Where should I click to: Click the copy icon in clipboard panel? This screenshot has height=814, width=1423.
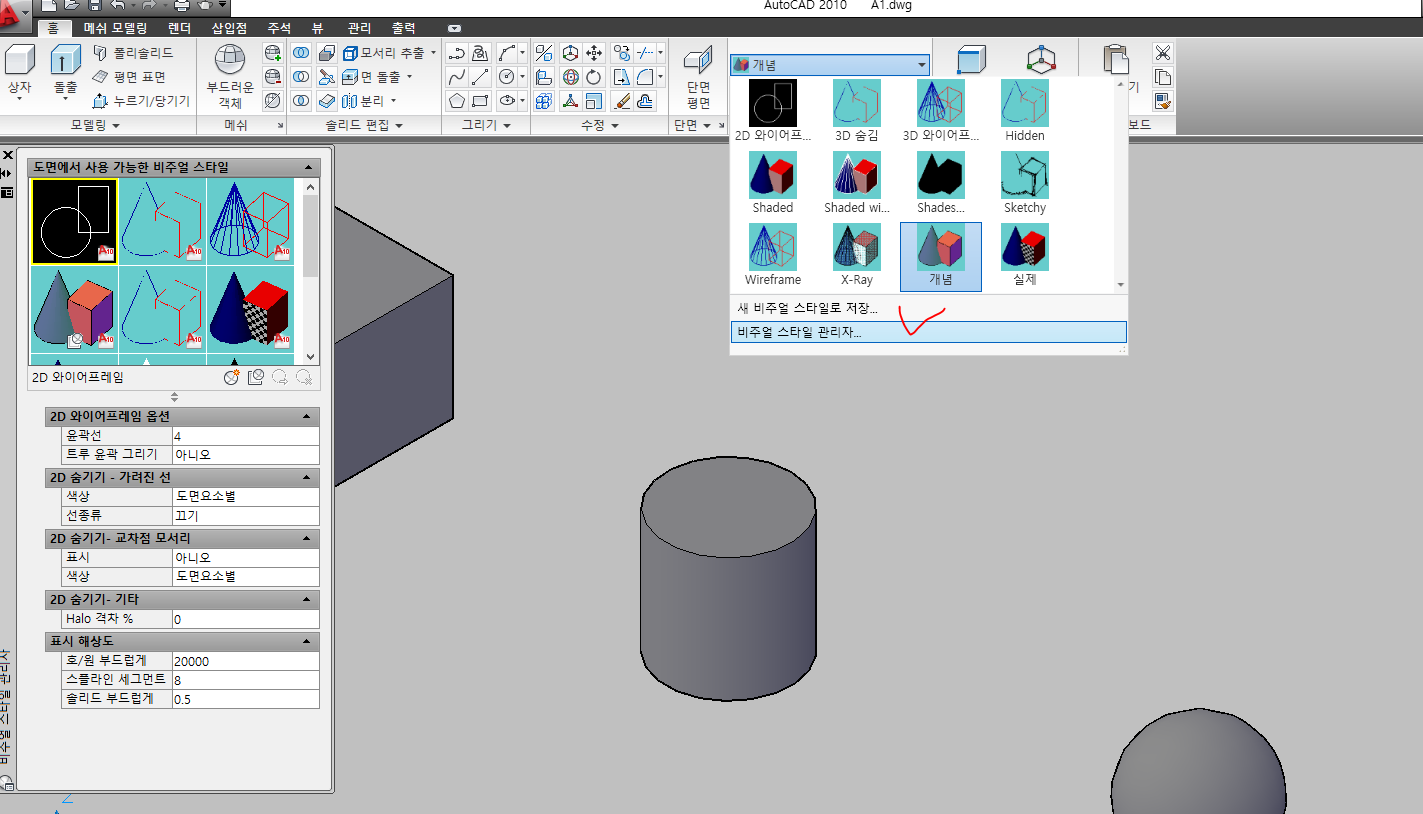1162,77
